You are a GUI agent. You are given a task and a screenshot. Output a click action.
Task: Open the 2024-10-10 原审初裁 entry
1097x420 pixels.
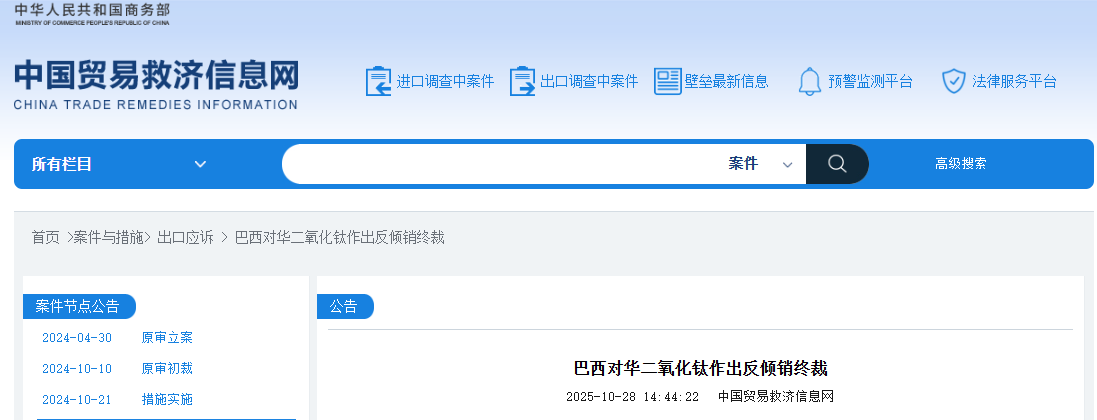tap(167, 369)
